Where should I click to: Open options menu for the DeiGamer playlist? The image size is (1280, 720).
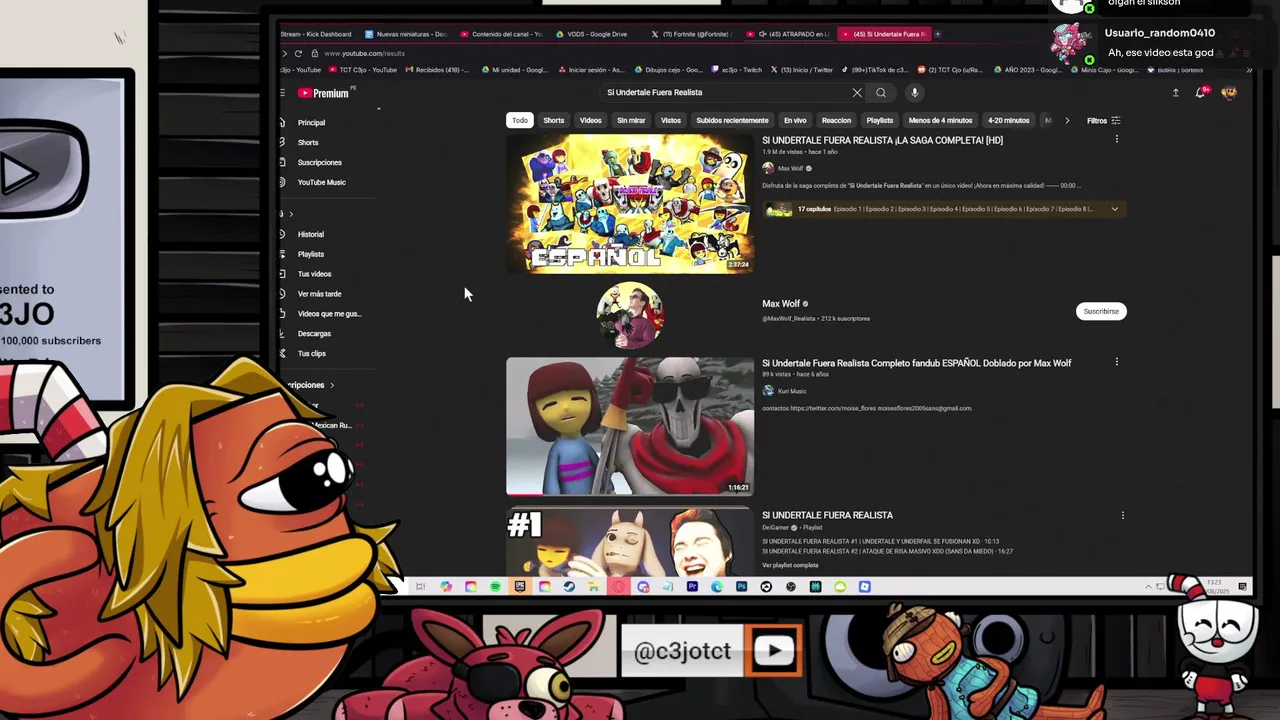pos(1122,515)
